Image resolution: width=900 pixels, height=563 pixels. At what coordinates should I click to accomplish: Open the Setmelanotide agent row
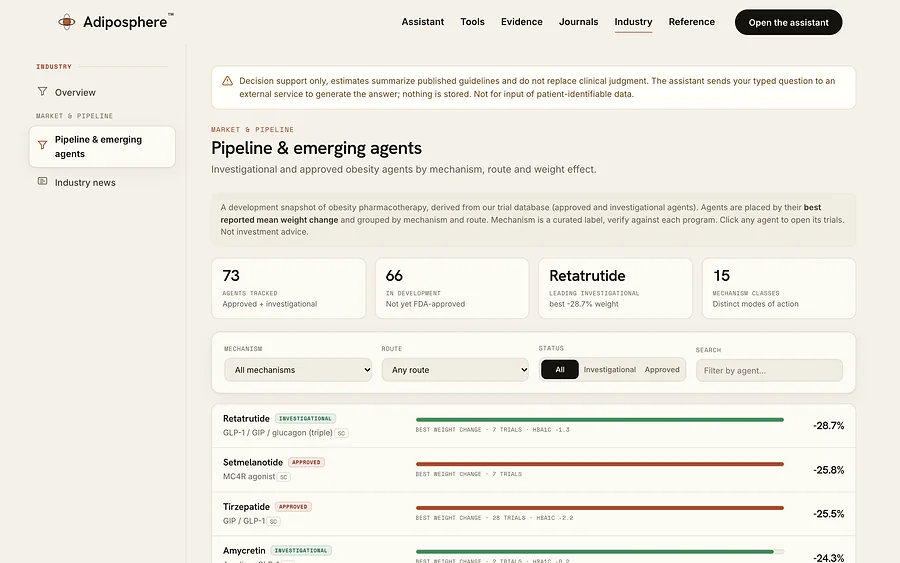click(533, 470)
